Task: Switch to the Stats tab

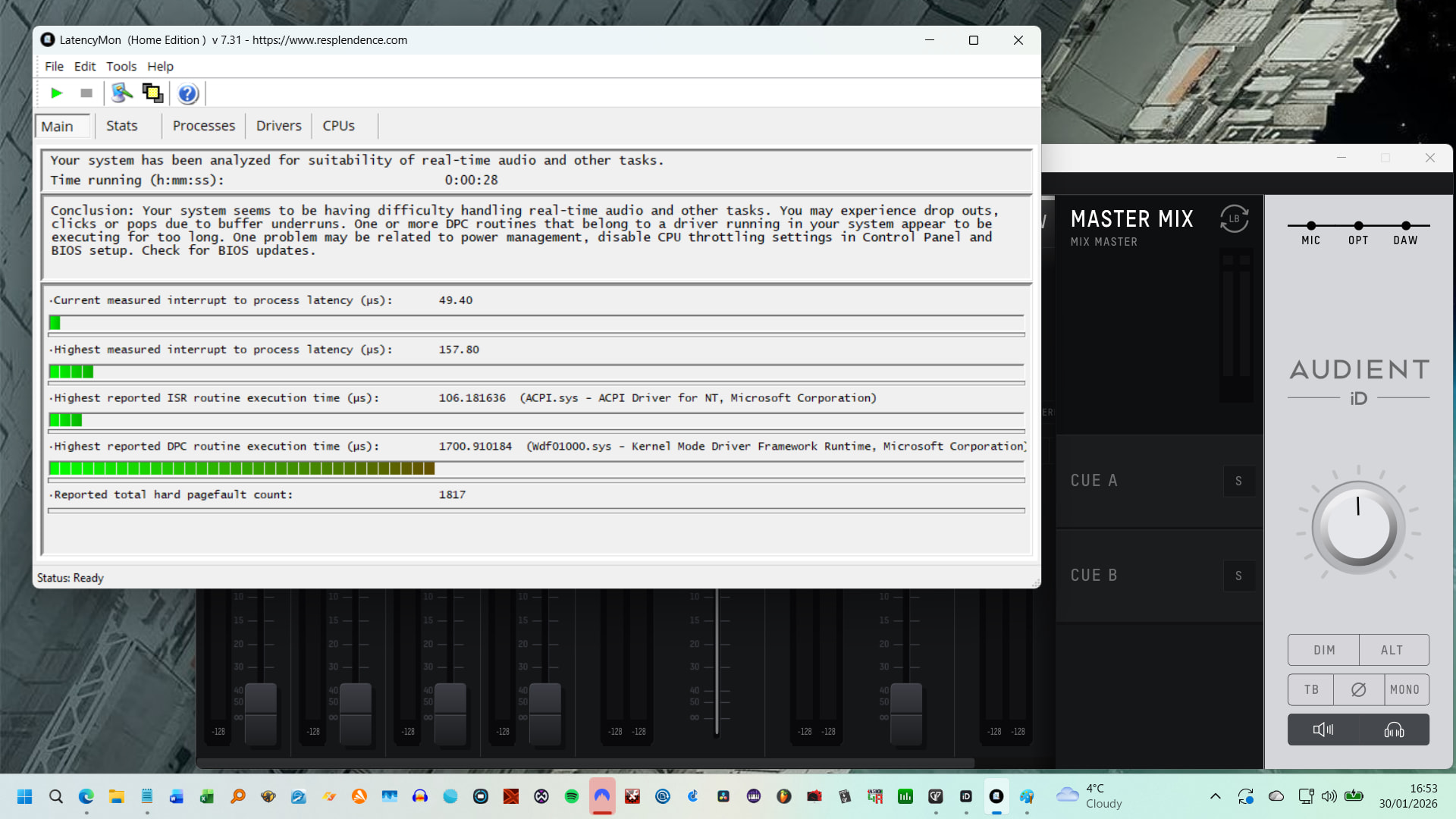Action: tap(121, 126)
